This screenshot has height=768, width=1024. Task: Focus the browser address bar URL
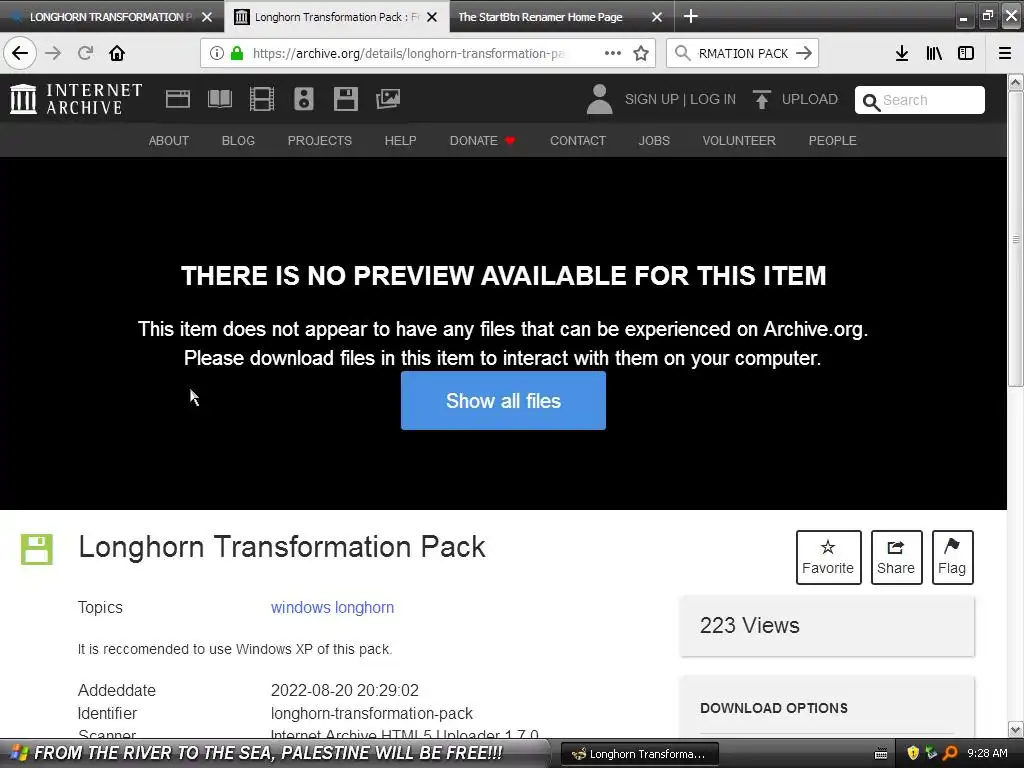point(409,53)
